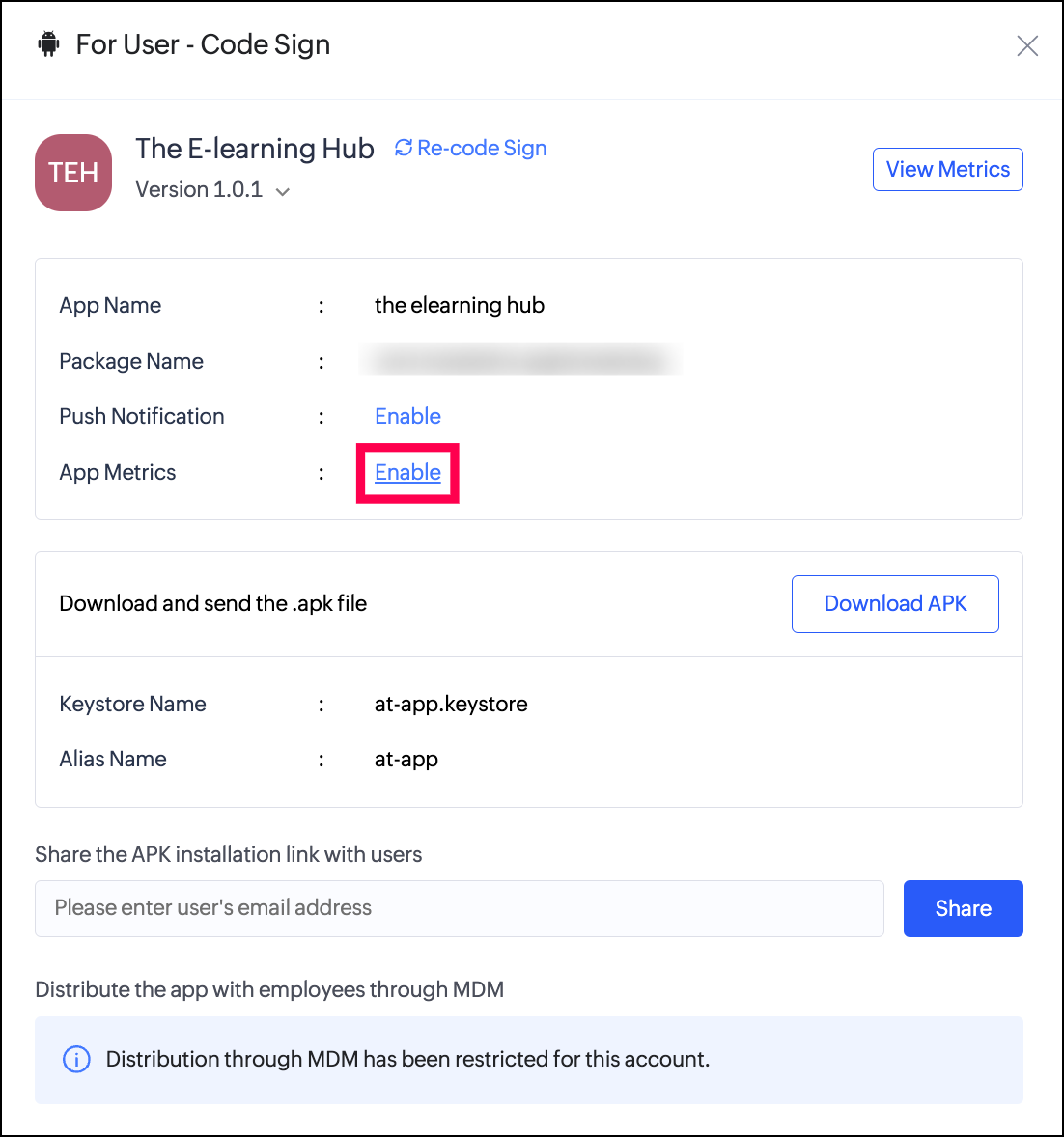Enable Push Notification
The width and height of the screenshot is (1064, 1137).
pyautogui.click(x=407, y=416)
